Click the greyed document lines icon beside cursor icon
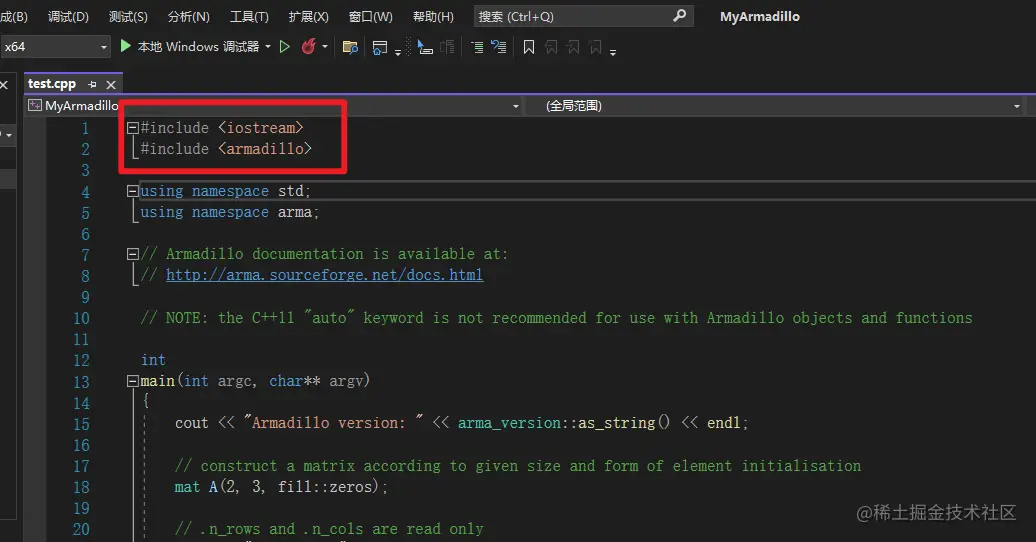Image resolution: width=1036 pixels, height=542 pixels. (448, 47)
